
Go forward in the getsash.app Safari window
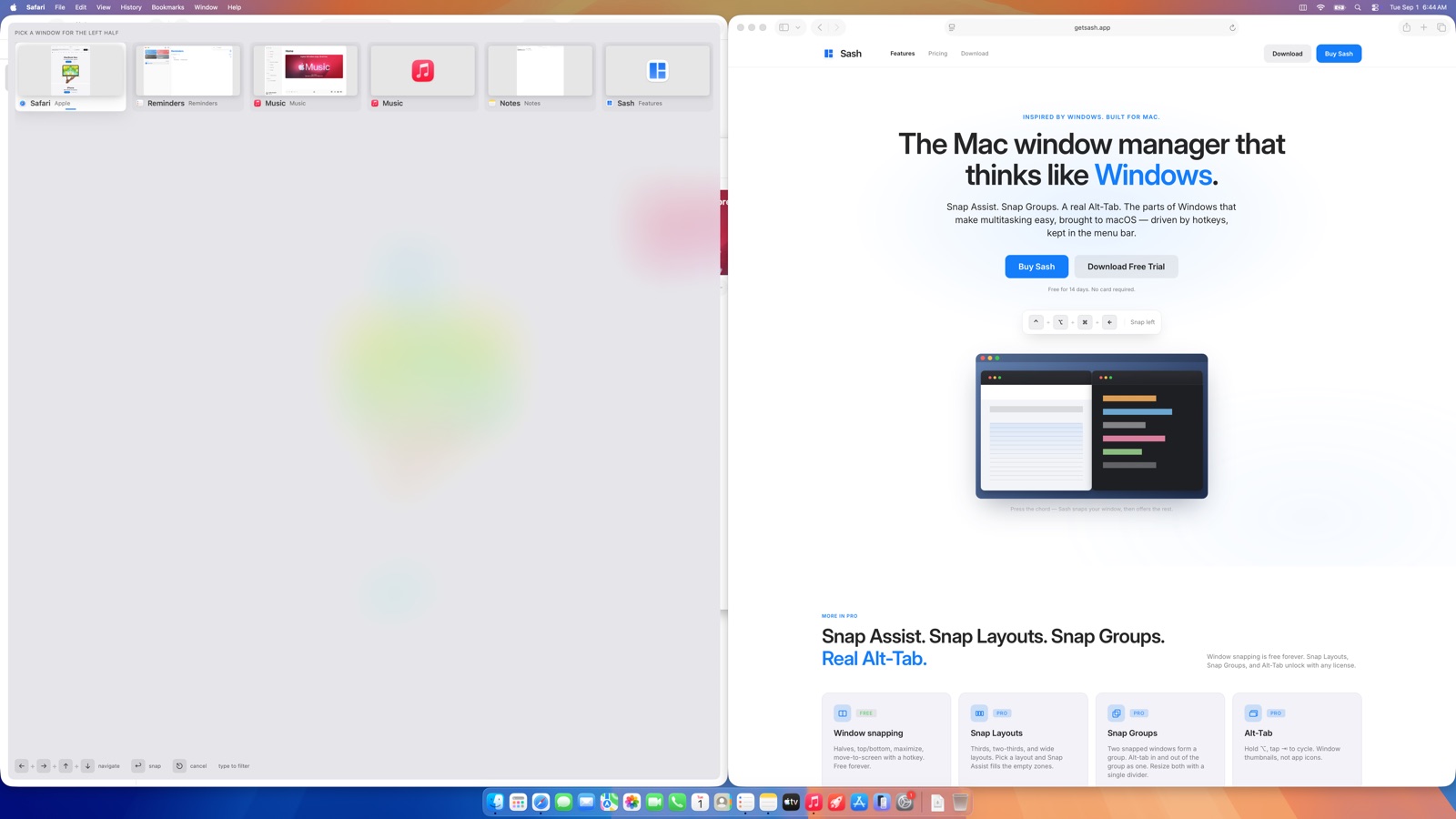click(x=837, y=27)
